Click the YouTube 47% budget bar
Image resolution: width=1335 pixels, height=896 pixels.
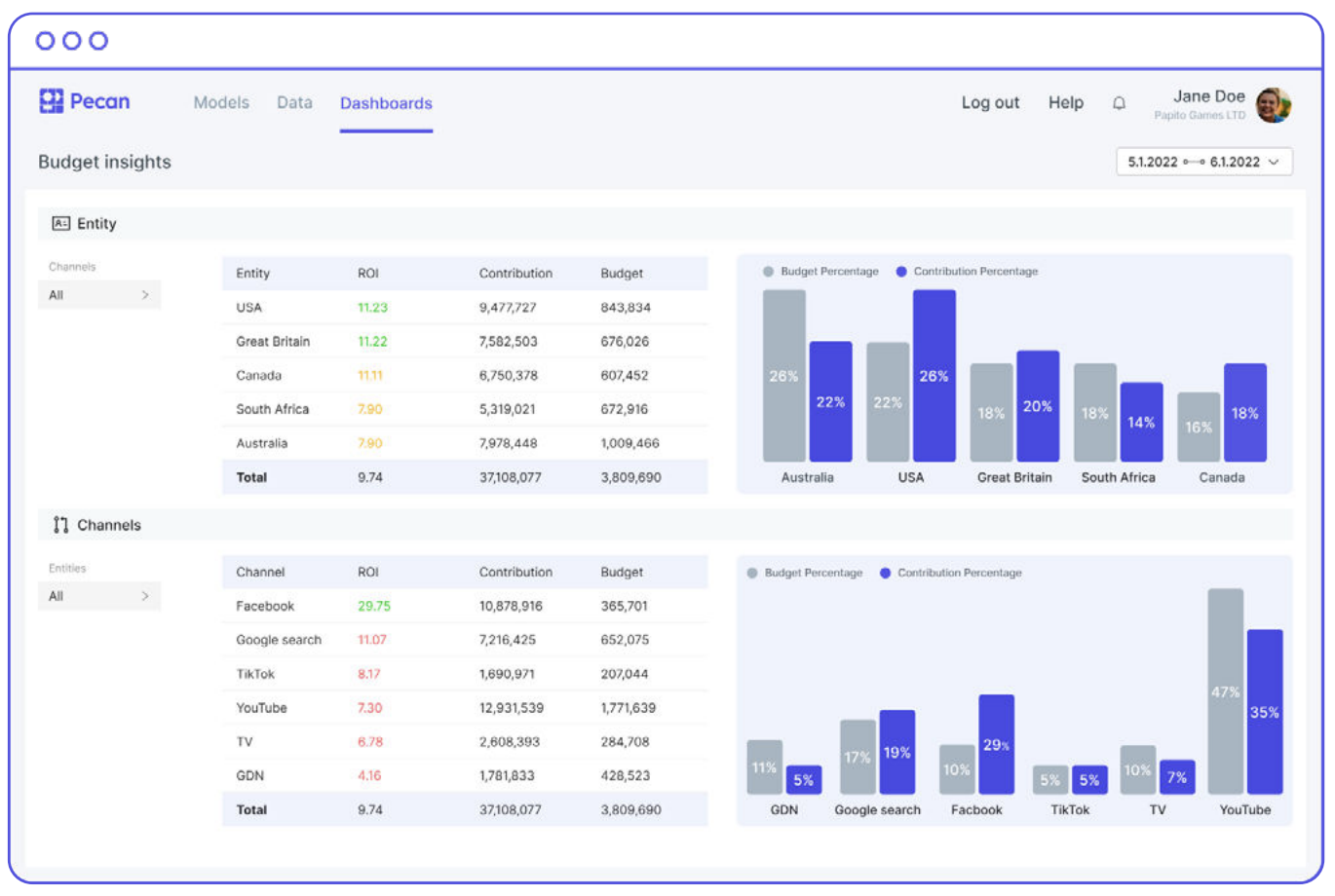(x=1225, y=691)
